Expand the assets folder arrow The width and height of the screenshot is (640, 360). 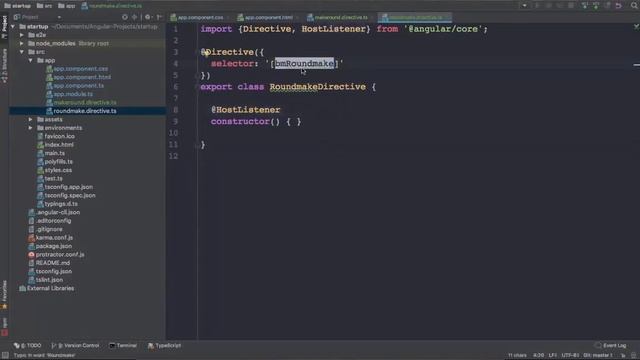coord(31,120)
